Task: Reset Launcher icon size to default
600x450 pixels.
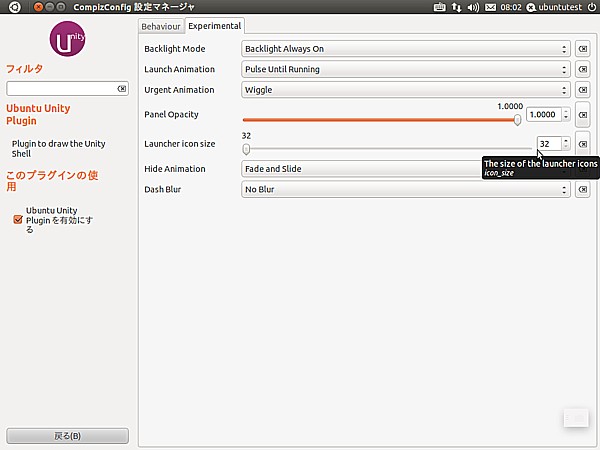Action: (582, 144)
